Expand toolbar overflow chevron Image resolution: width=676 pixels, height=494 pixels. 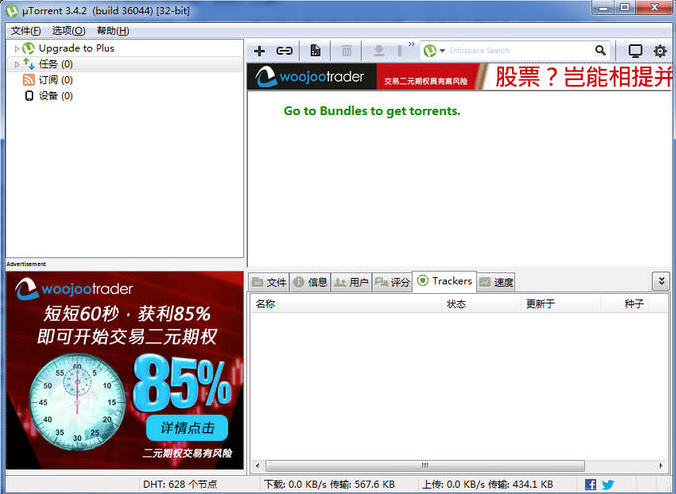pyautogui.click(x=411, y=44)
